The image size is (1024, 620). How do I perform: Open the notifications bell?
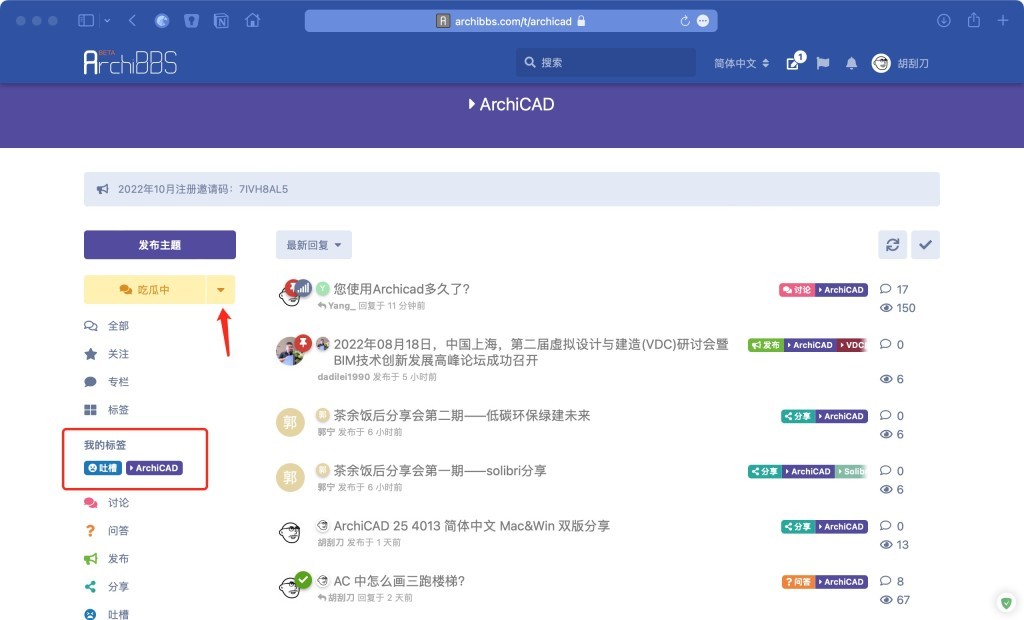[852, 63]
